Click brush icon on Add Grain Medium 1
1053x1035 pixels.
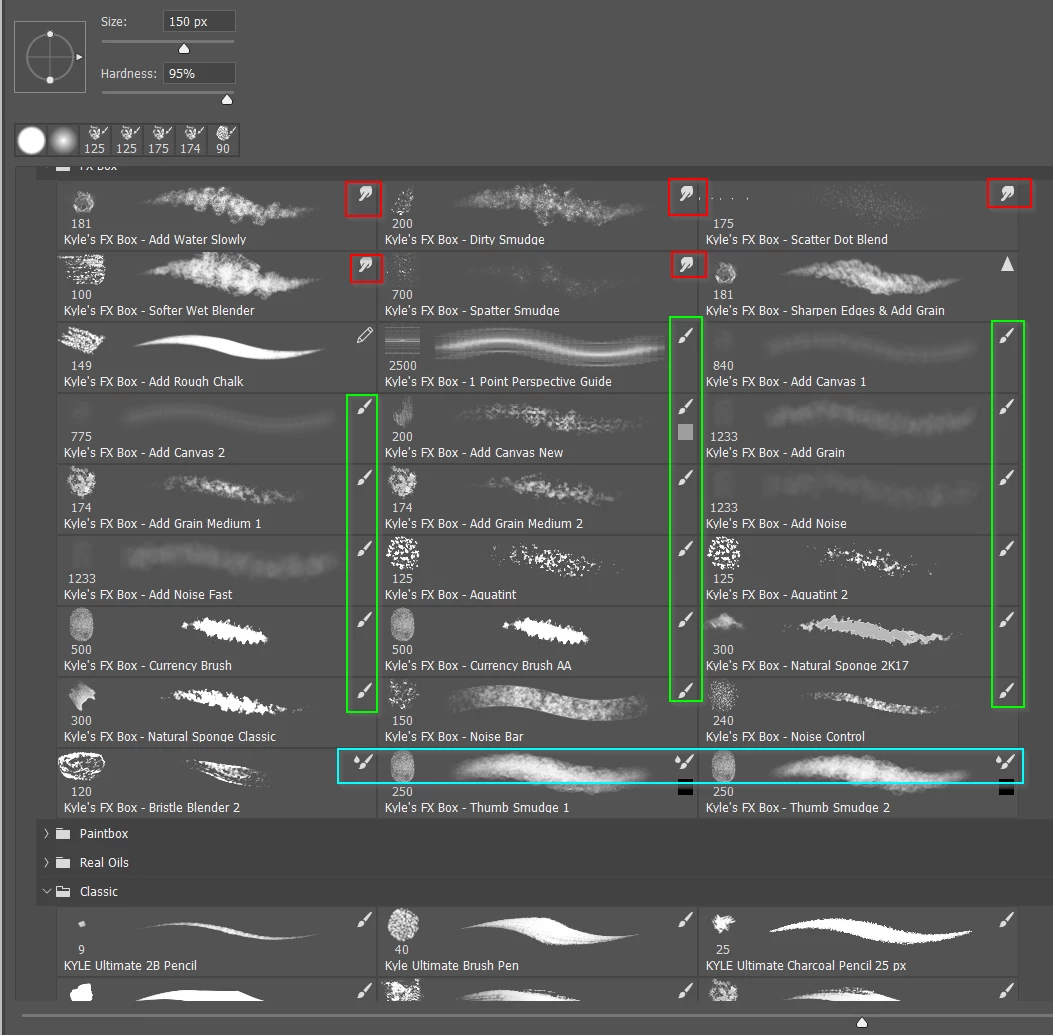click(364, 478)
